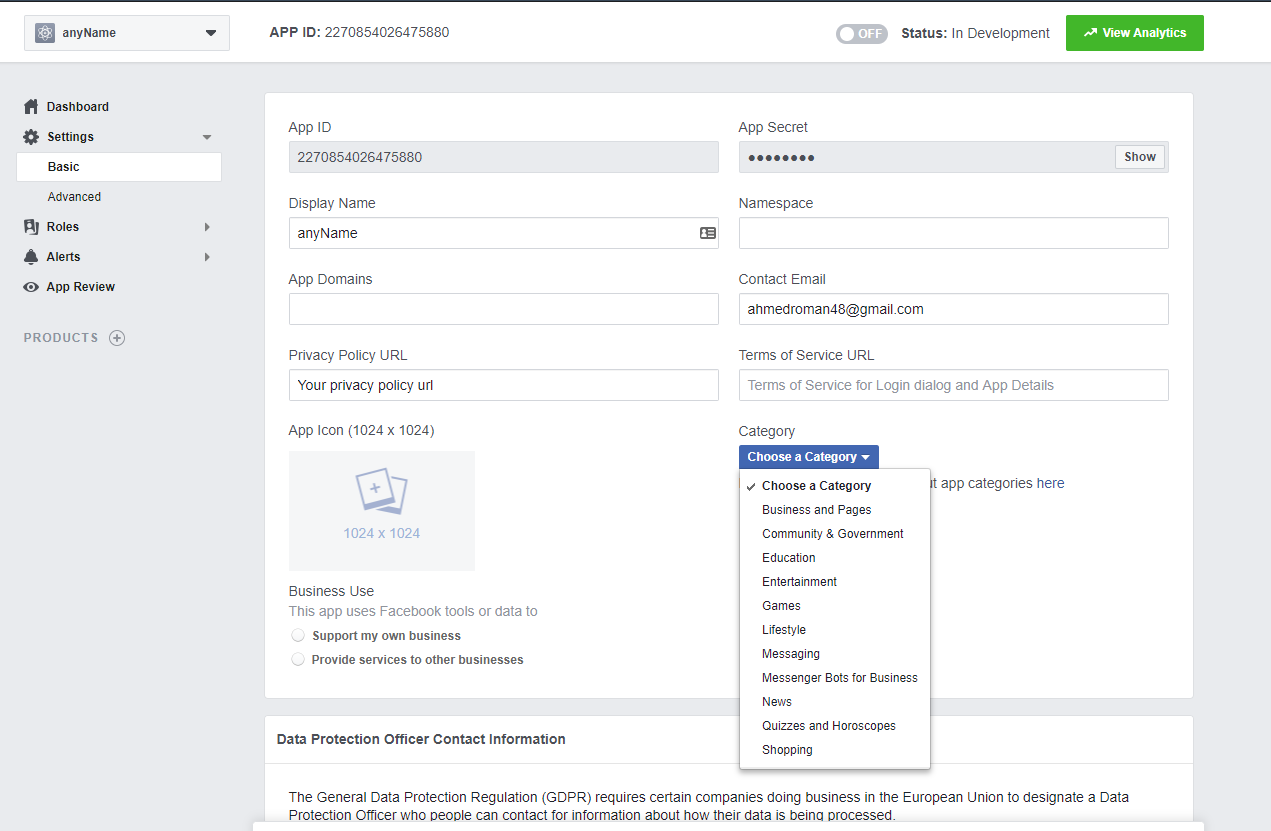Click the Alerts bell icon
The height and width of the screenshot is (831, 1271).
point(31,257)
